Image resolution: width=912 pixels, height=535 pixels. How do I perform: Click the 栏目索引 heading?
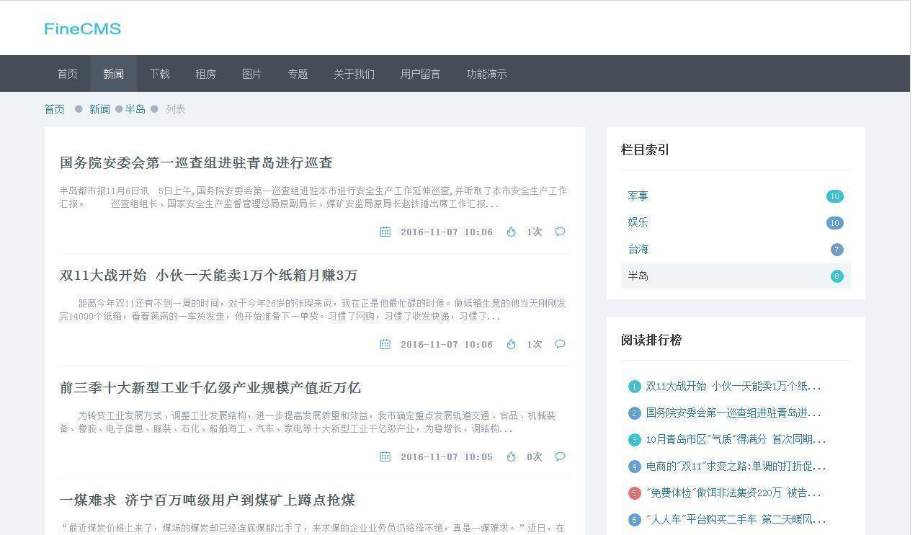tap(645, 150)
